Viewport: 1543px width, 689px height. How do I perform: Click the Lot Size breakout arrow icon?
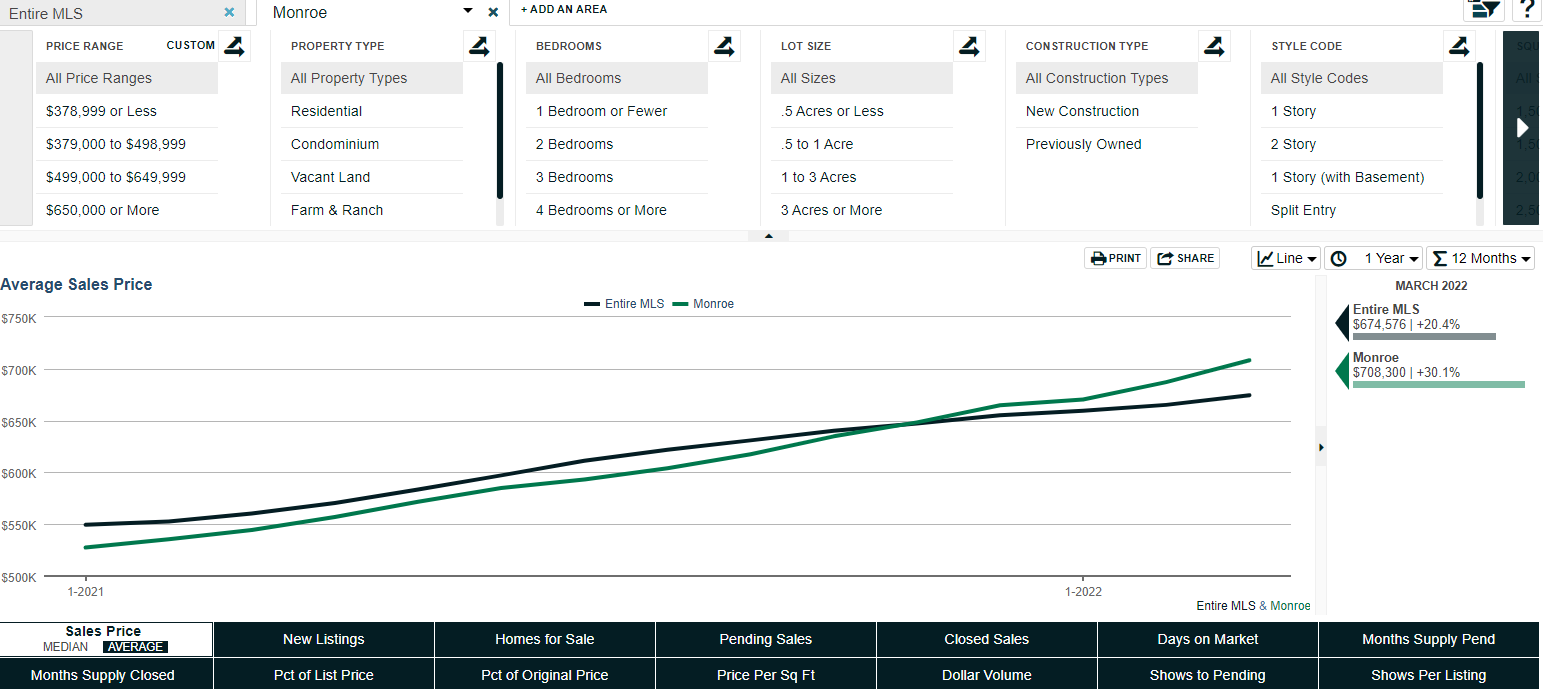tap(969, 46)
